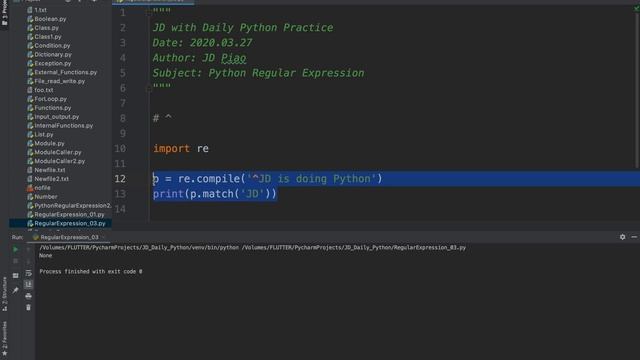
Task: Click the Restore Layout icon in Run panel
Action: pyautogui.click(x=16, y=276)
